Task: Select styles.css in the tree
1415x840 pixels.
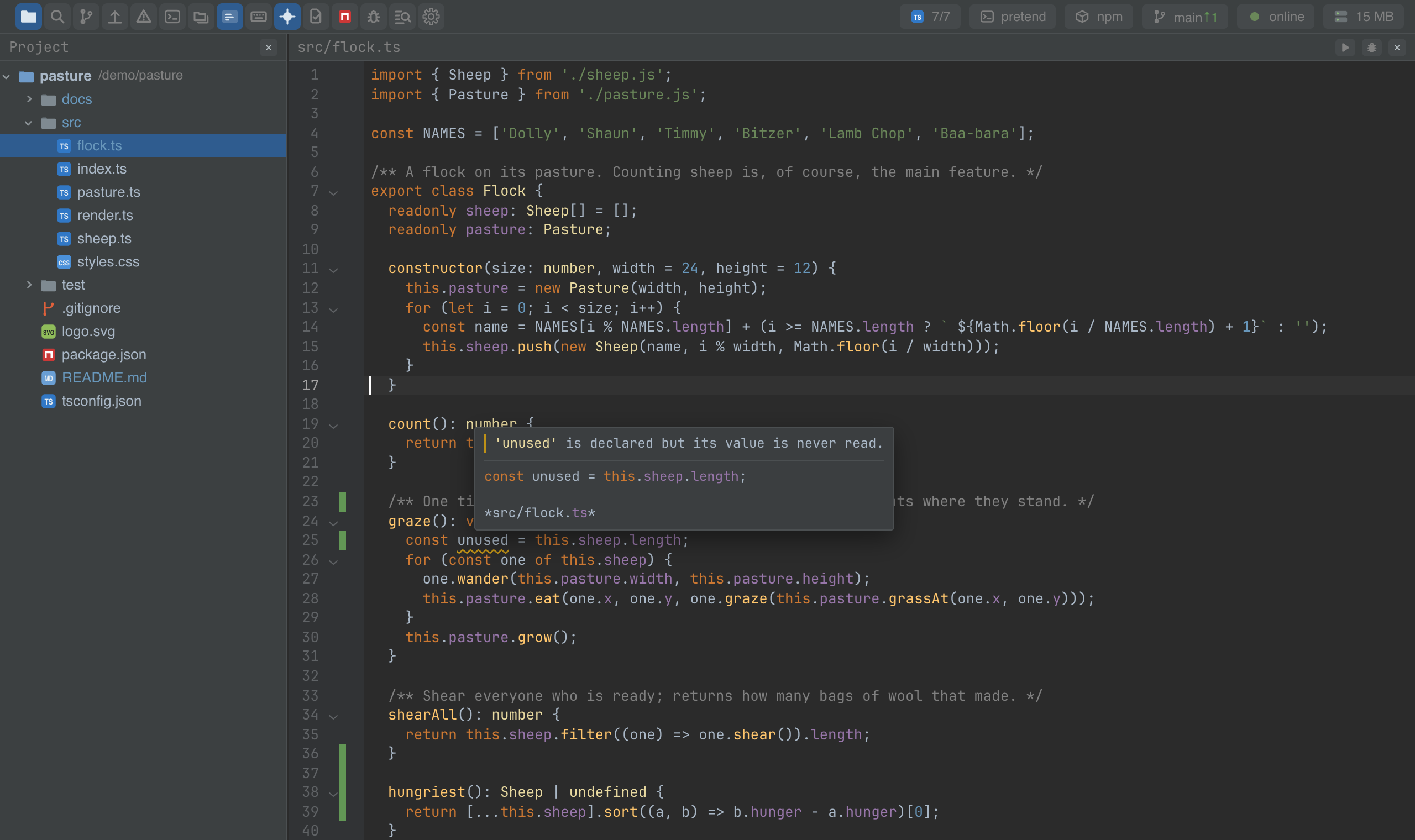Action: (143, 261)
